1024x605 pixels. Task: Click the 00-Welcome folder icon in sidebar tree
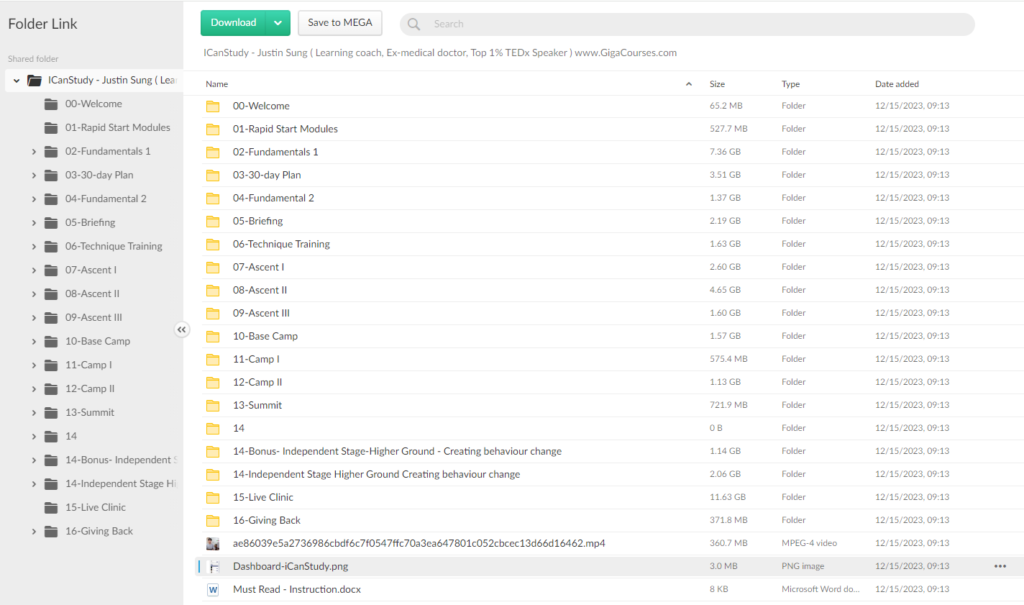coord(51,104)
